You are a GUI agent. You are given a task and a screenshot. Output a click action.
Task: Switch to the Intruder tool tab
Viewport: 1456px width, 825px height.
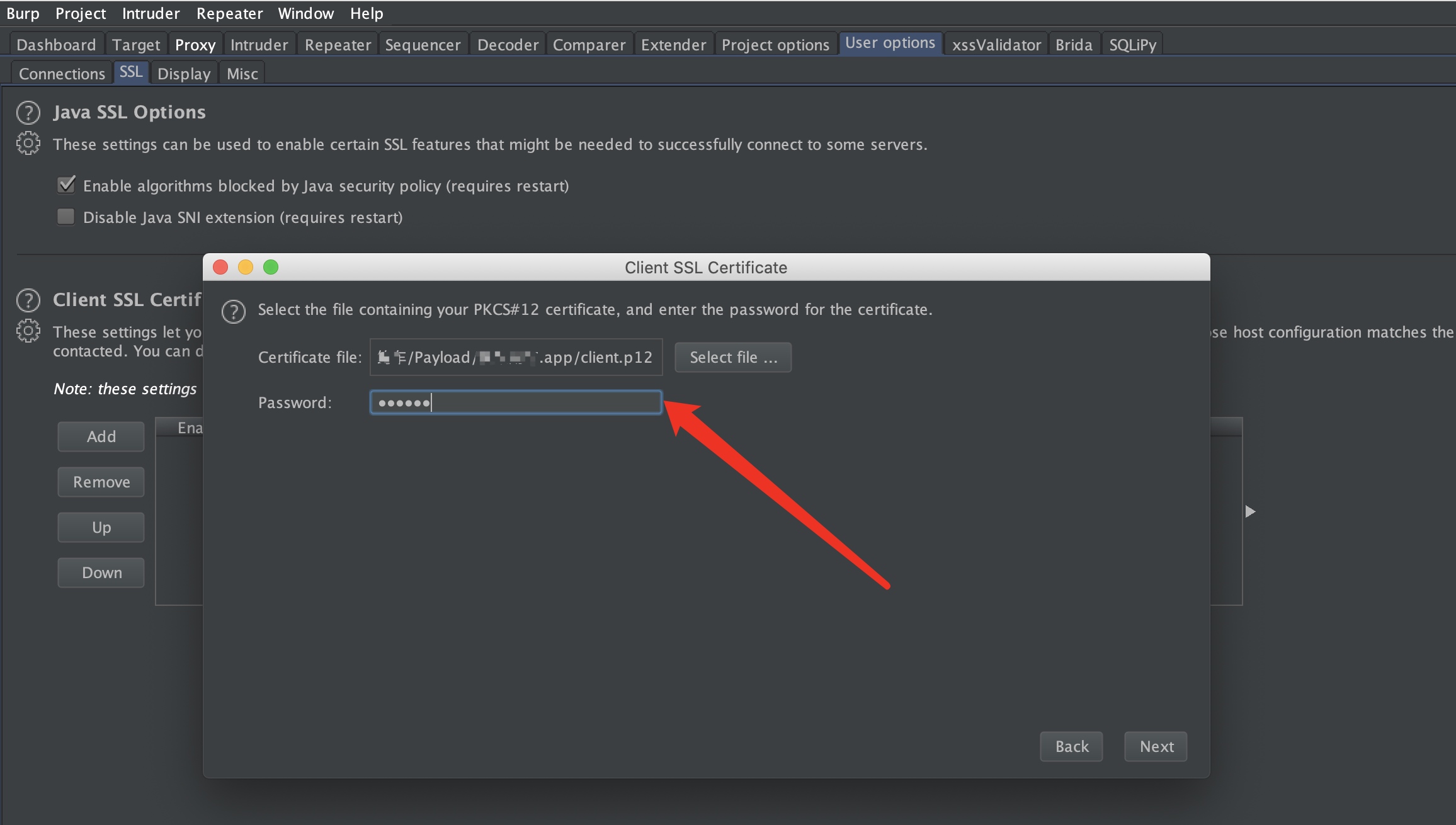pyautogui.click(x=259, y=45)
